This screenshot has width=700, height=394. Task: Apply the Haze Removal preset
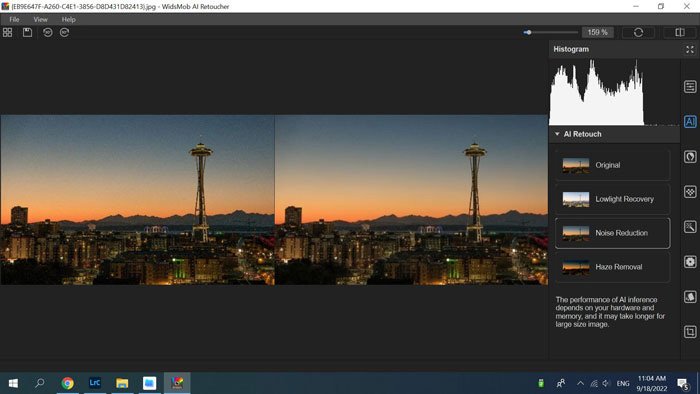tap(612, 267)
